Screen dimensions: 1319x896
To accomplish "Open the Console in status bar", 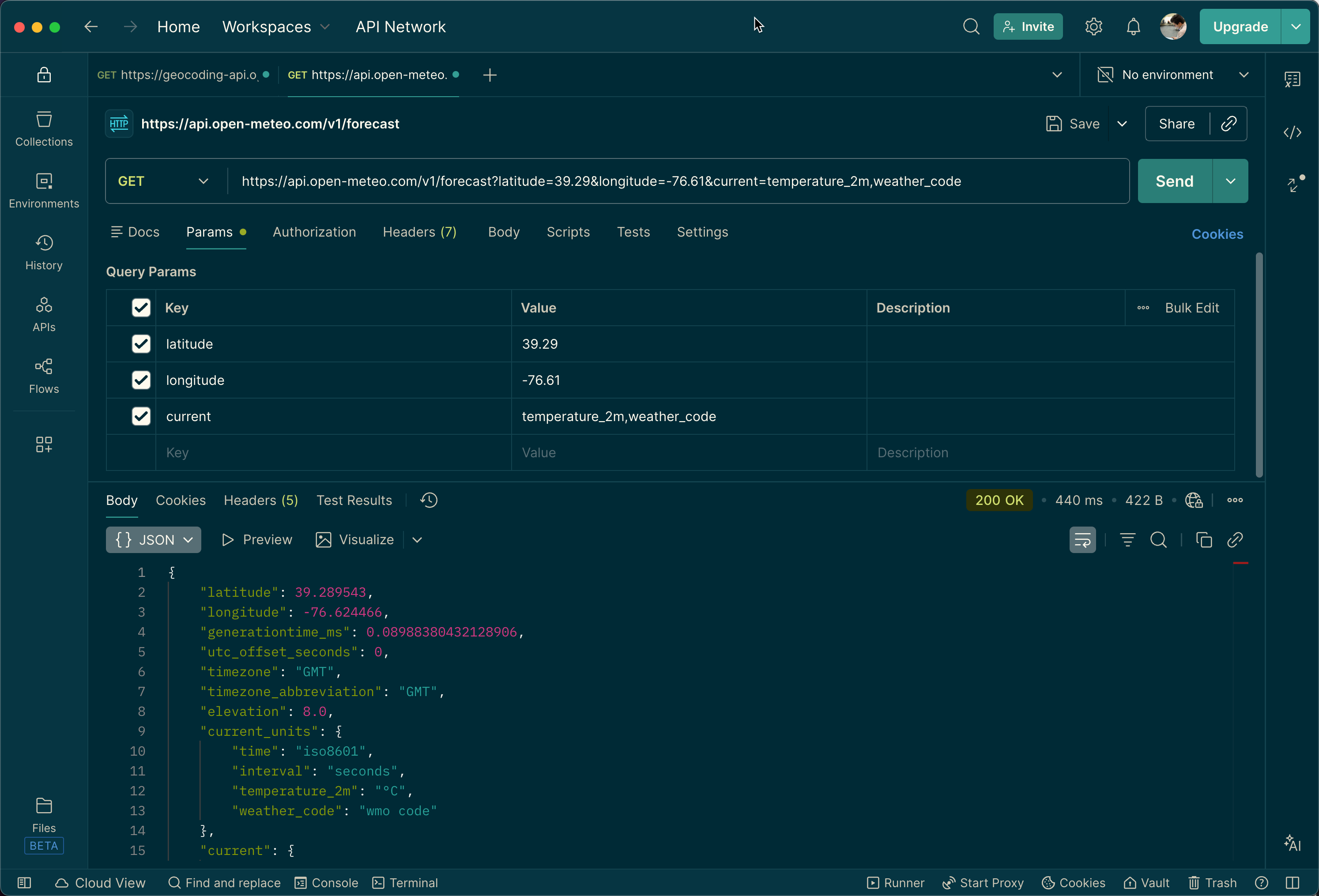I will click(326, 883).
